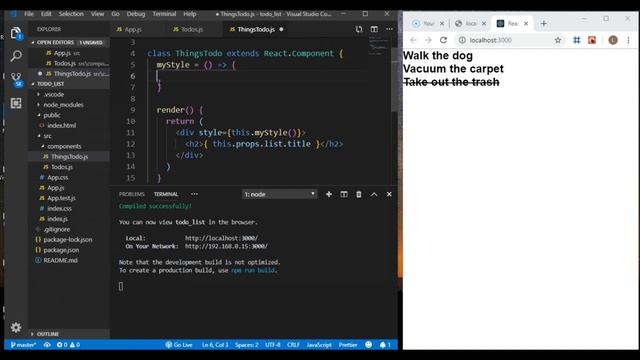
Task: Open the terminal selector dropdown '1: node'
Action: pyautogui.click(x=280, y=194)
